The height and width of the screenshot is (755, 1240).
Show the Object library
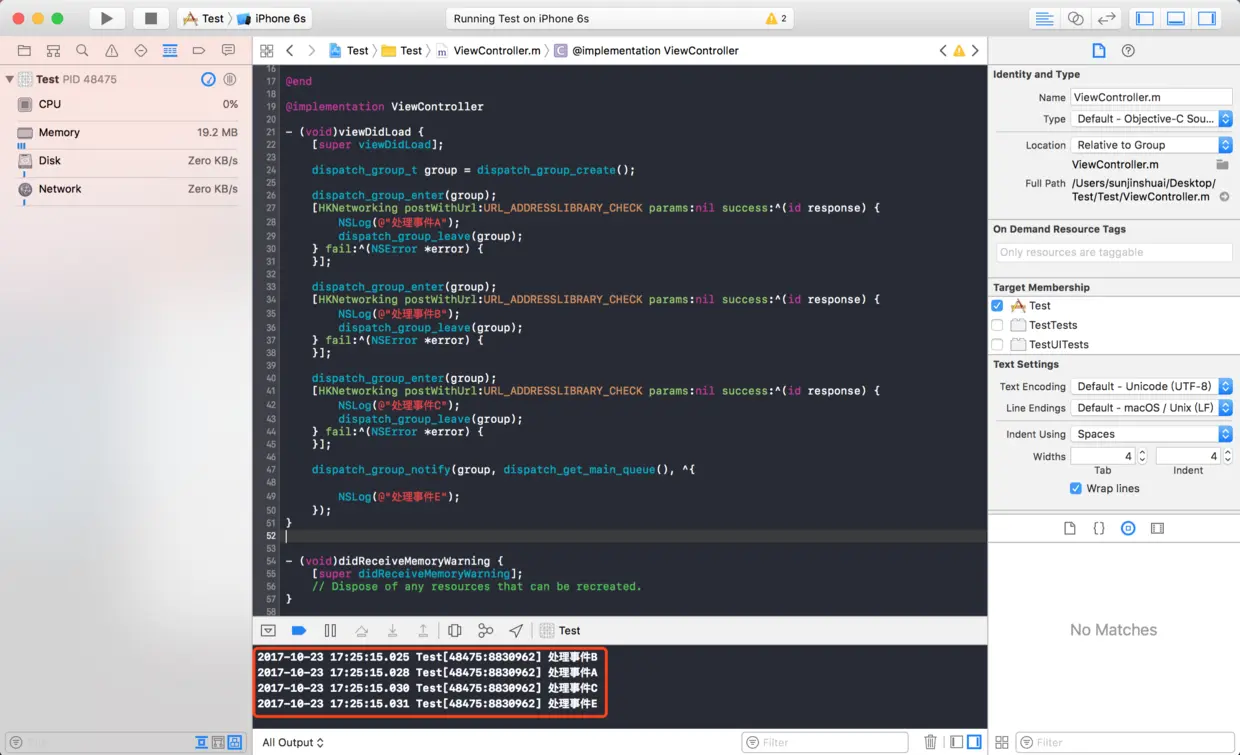click(1128, 528)
